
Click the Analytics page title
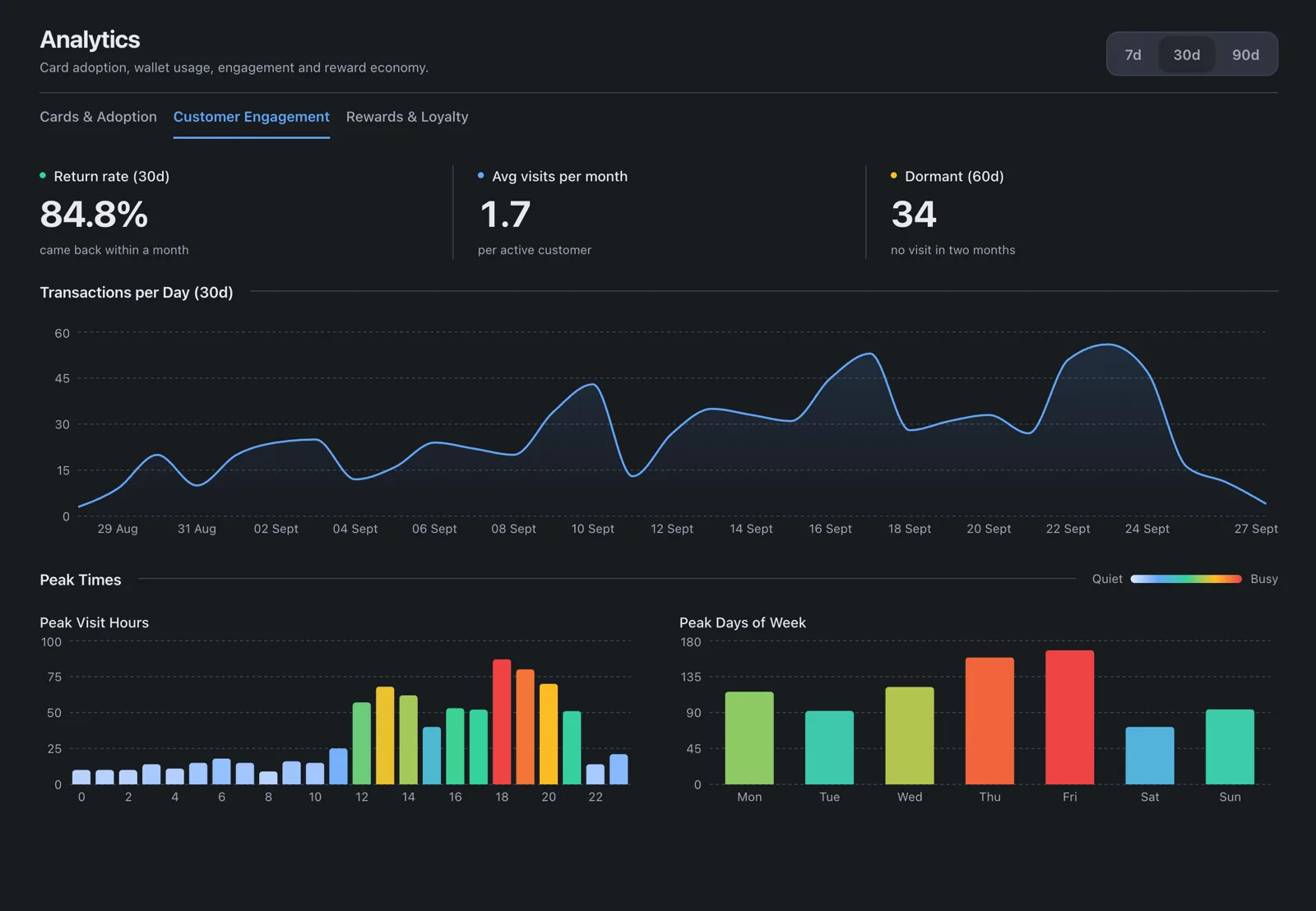[90, 39]
